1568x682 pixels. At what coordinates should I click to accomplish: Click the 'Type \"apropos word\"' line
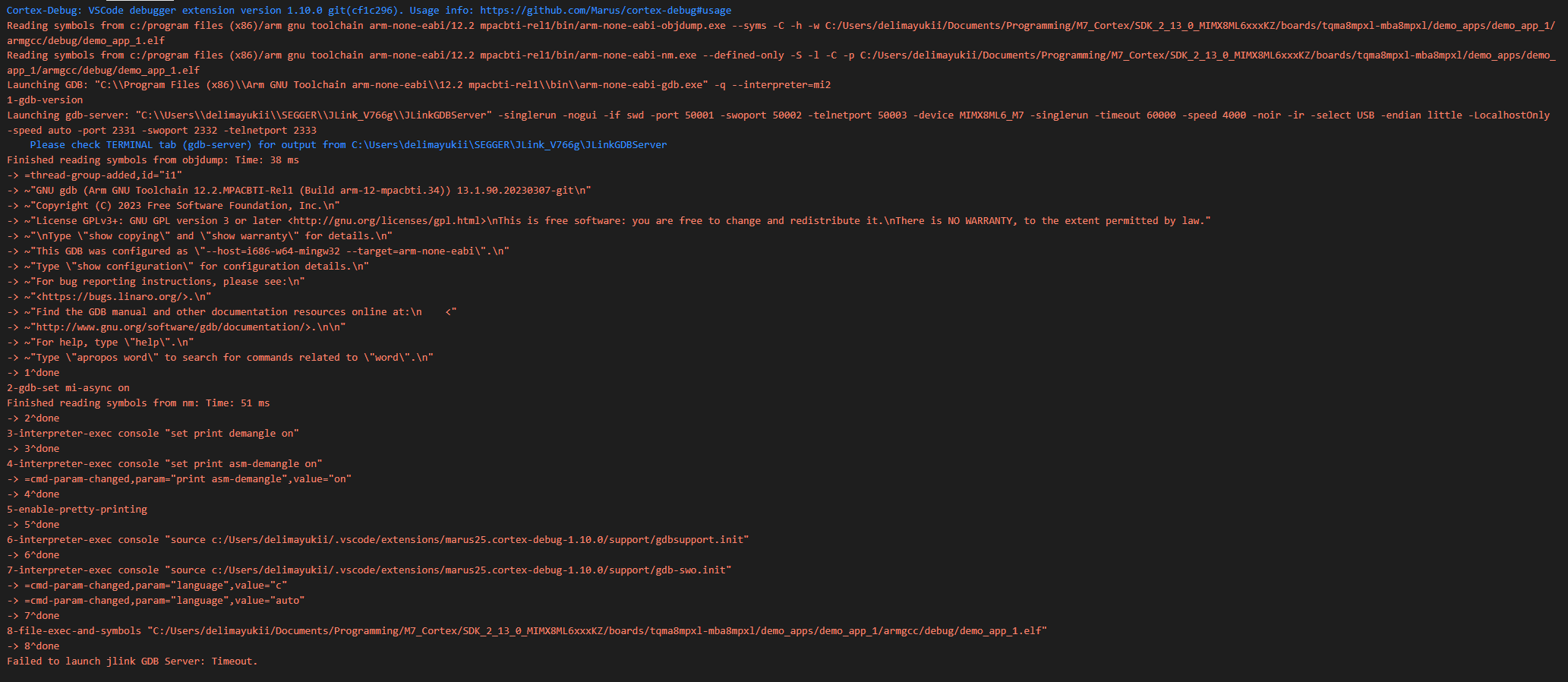(x=220, y=358)
